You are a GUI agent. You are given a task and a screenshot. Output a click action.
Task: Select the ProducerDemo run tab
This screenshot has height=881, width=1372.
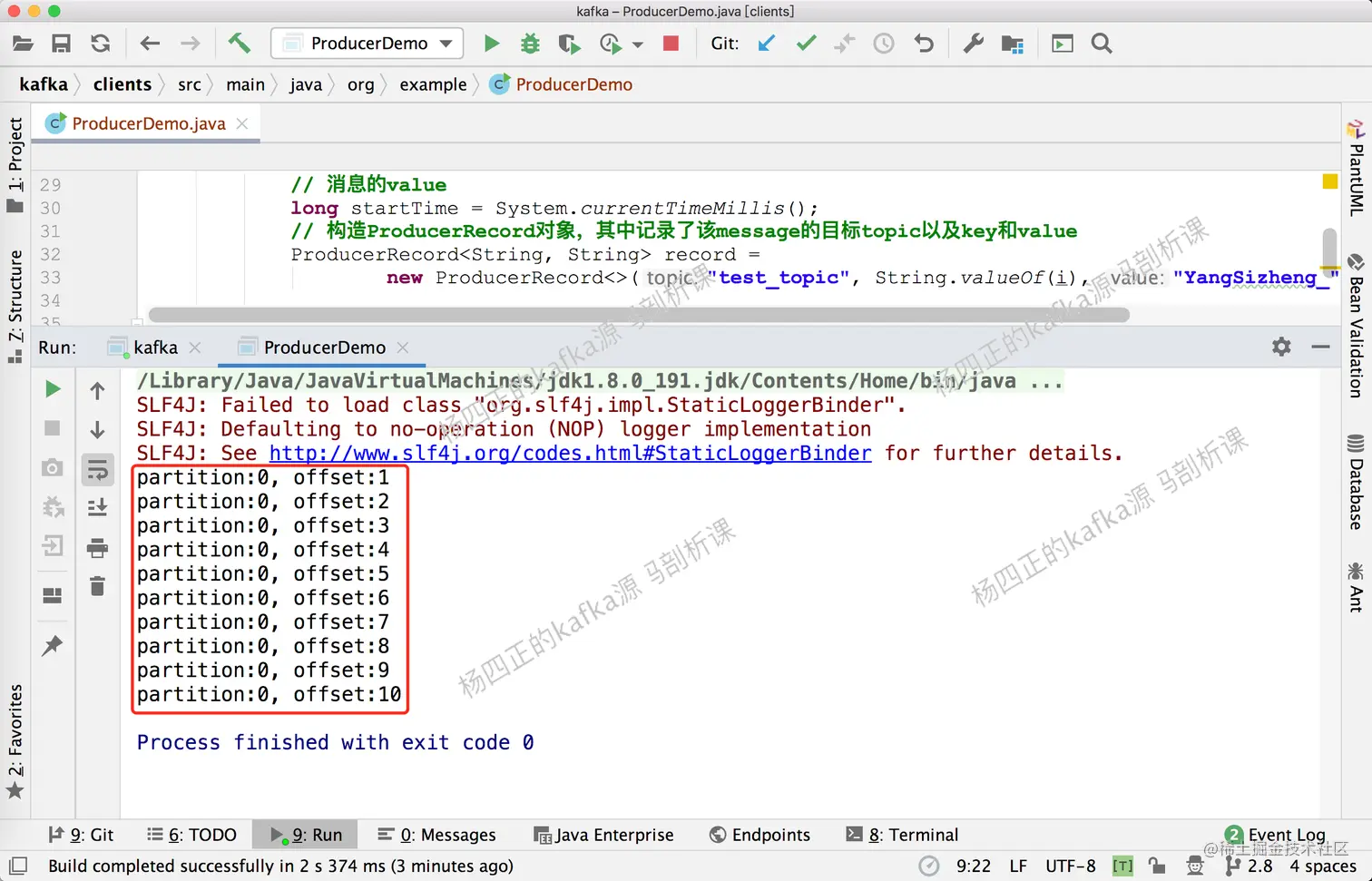click(324, 348)
